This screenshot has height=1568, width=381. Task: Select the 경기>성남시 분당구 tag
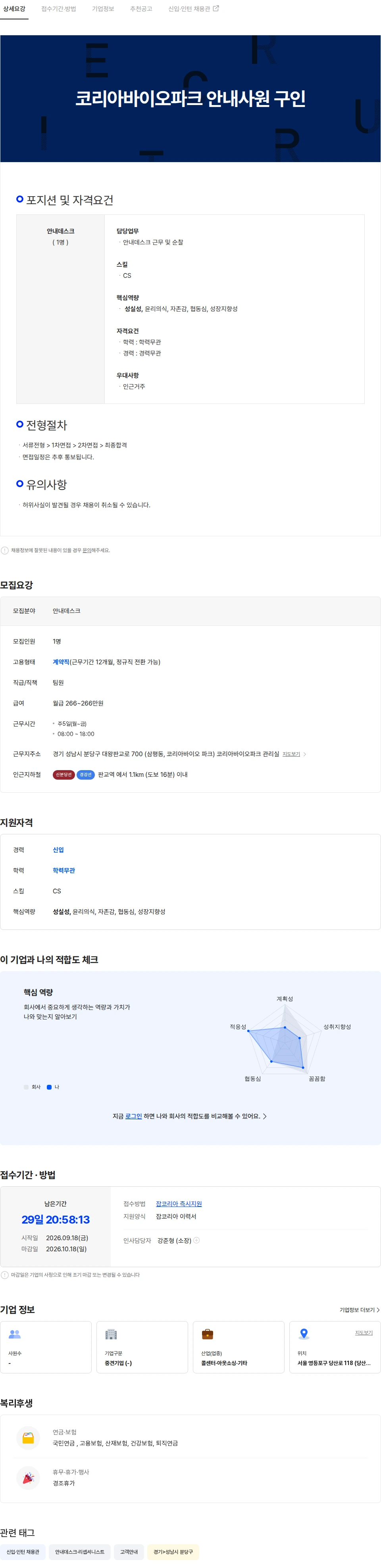point(173,1552)
